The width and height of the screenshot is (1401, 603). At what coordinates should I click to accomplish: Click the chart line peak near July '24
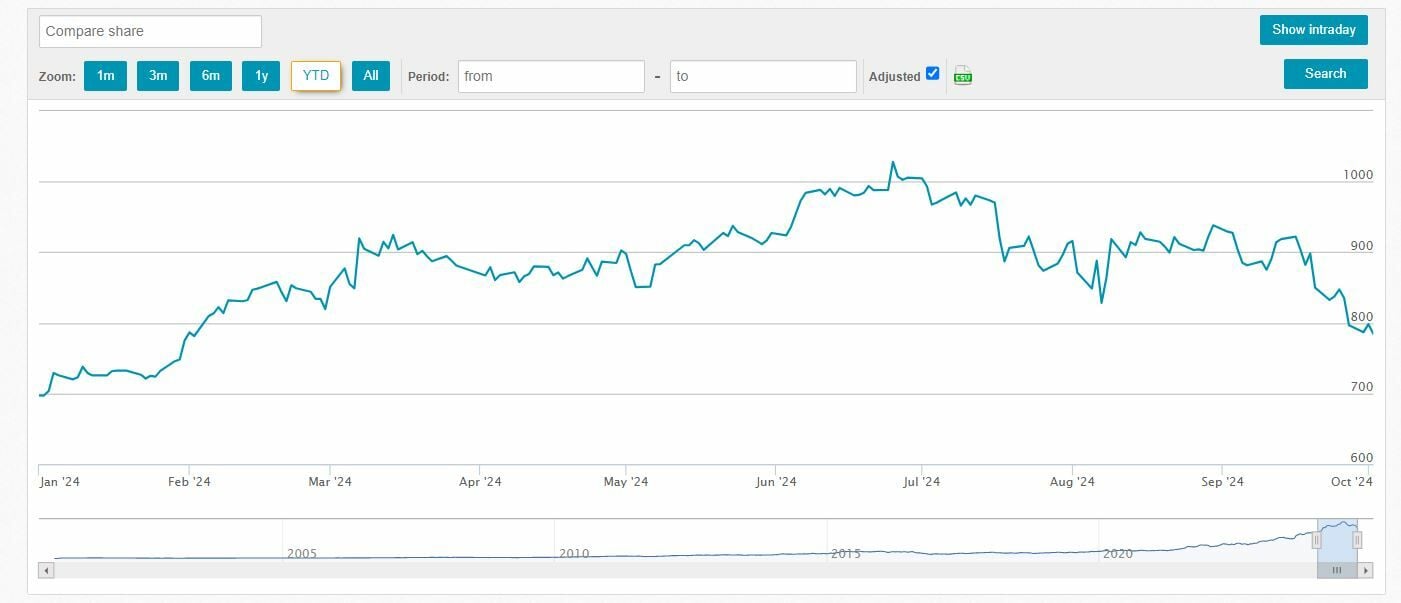pyautogui.click(x=893, y=162)
